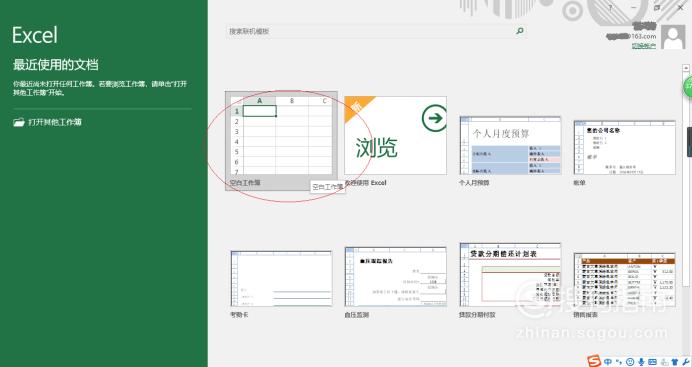
Task: Select the 空白工作簿 blank workbook template
Action: (x=281, y=141)
